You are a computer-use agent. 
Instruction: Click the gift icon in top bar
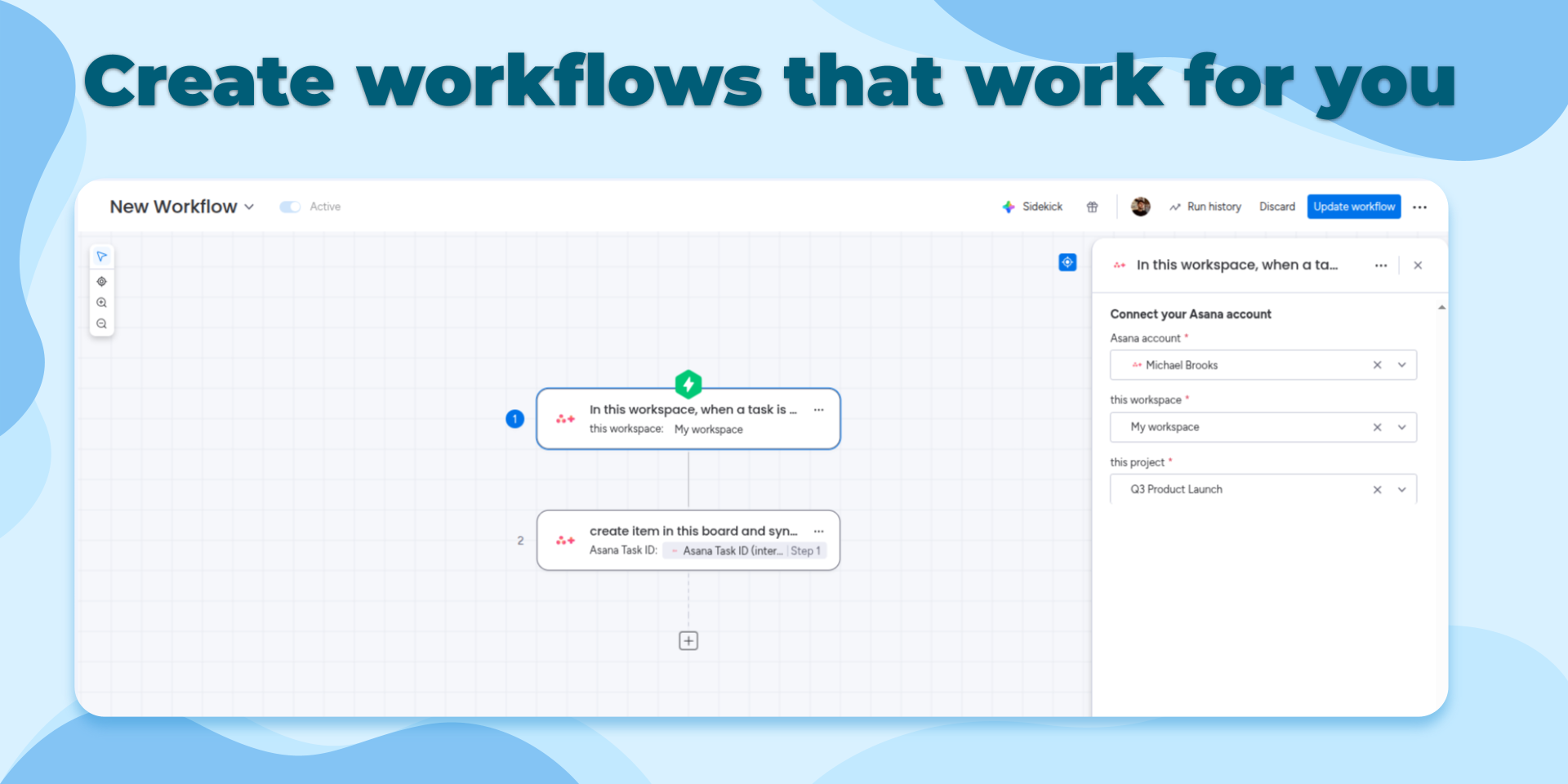click(x=1092, y=207)
